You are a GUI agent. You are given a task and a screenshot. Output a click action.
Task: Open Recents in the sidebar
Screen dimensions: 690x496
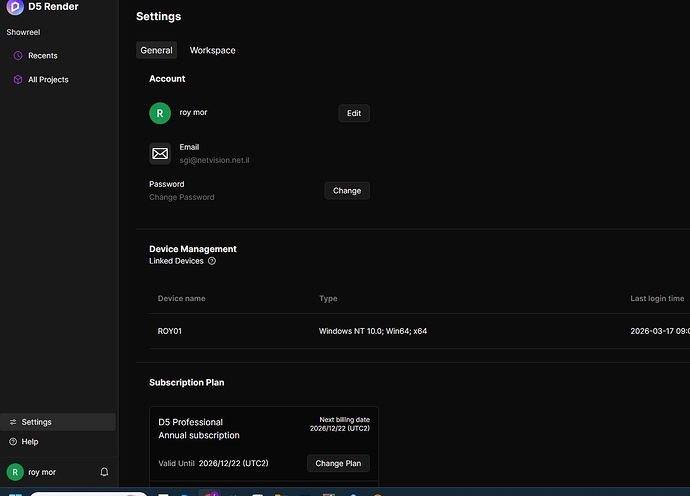43,55
